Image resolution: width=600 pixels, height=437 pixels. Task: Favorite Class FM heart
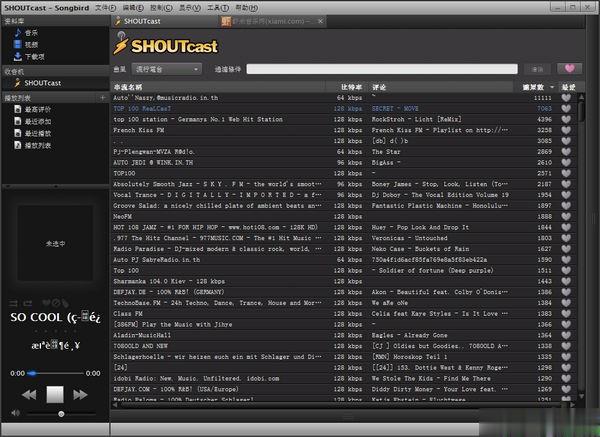point(566,314)
